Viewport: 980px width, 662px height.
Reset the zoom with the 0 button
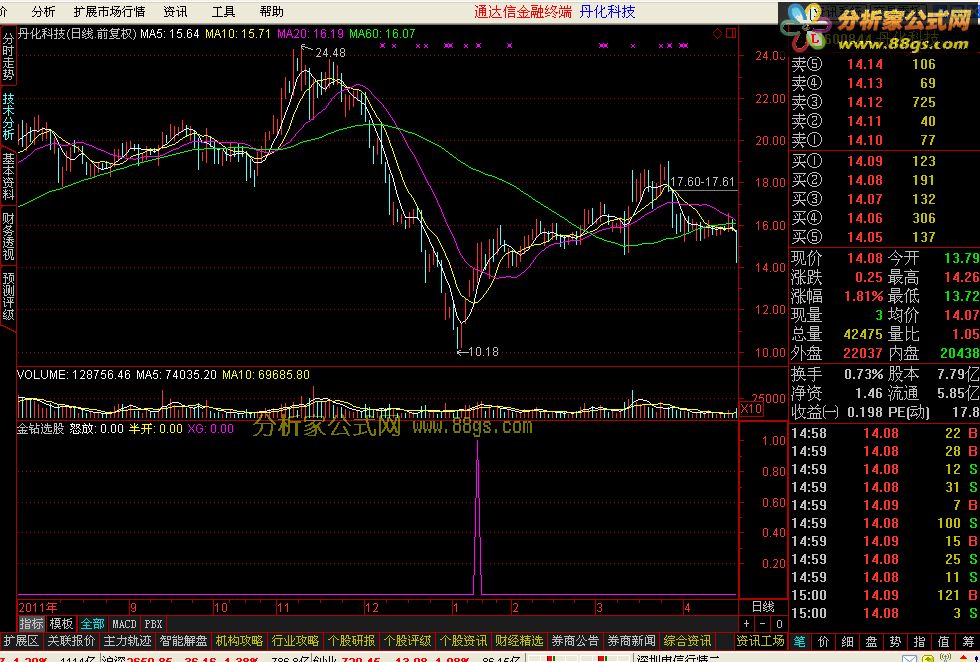pyautogui.click(x=779, y=624)
